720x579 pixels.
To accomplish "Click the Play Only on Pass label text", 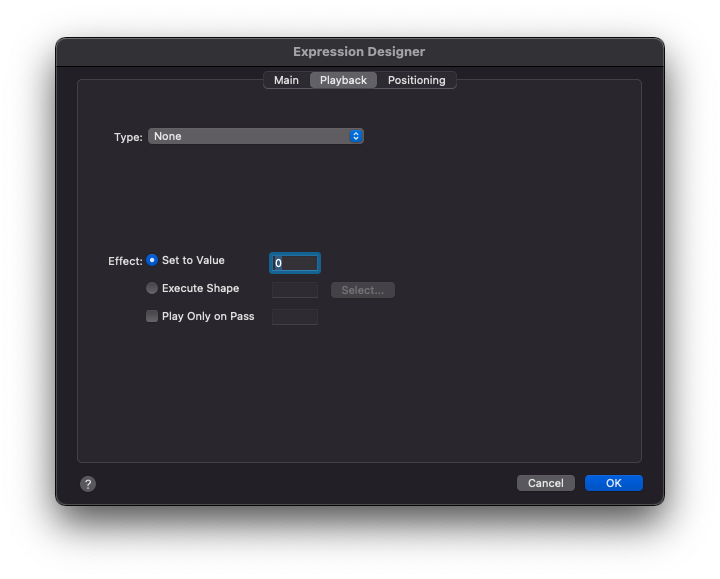I will click(x=208, y=316).
